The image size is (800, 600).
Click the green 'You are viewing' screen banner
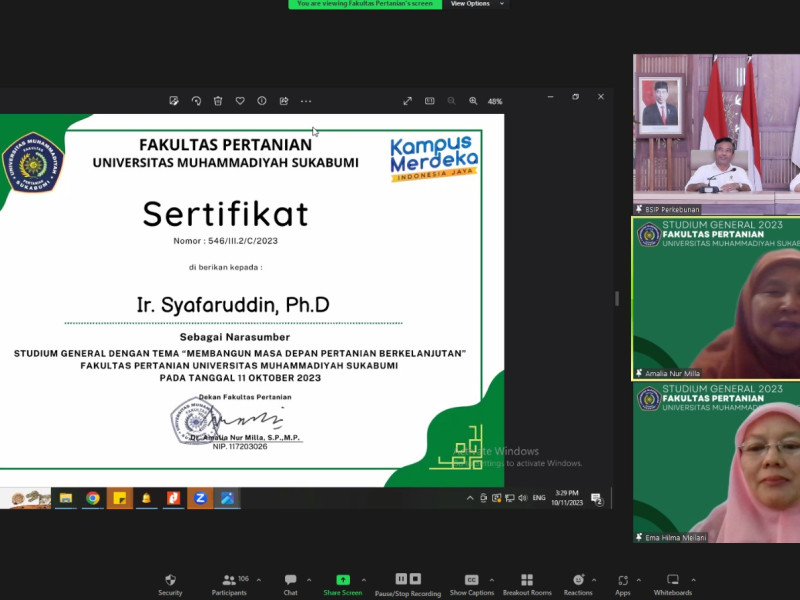365,4
